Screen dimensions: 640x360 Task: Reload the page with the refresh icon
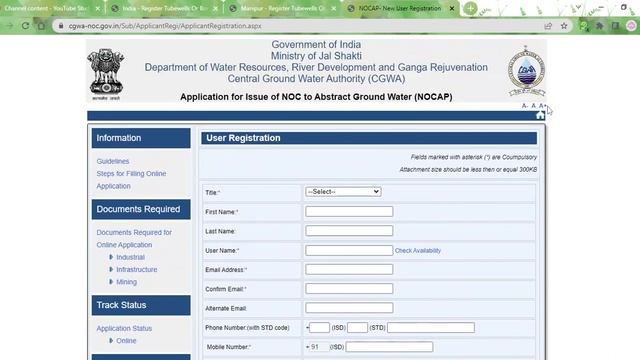25,26
